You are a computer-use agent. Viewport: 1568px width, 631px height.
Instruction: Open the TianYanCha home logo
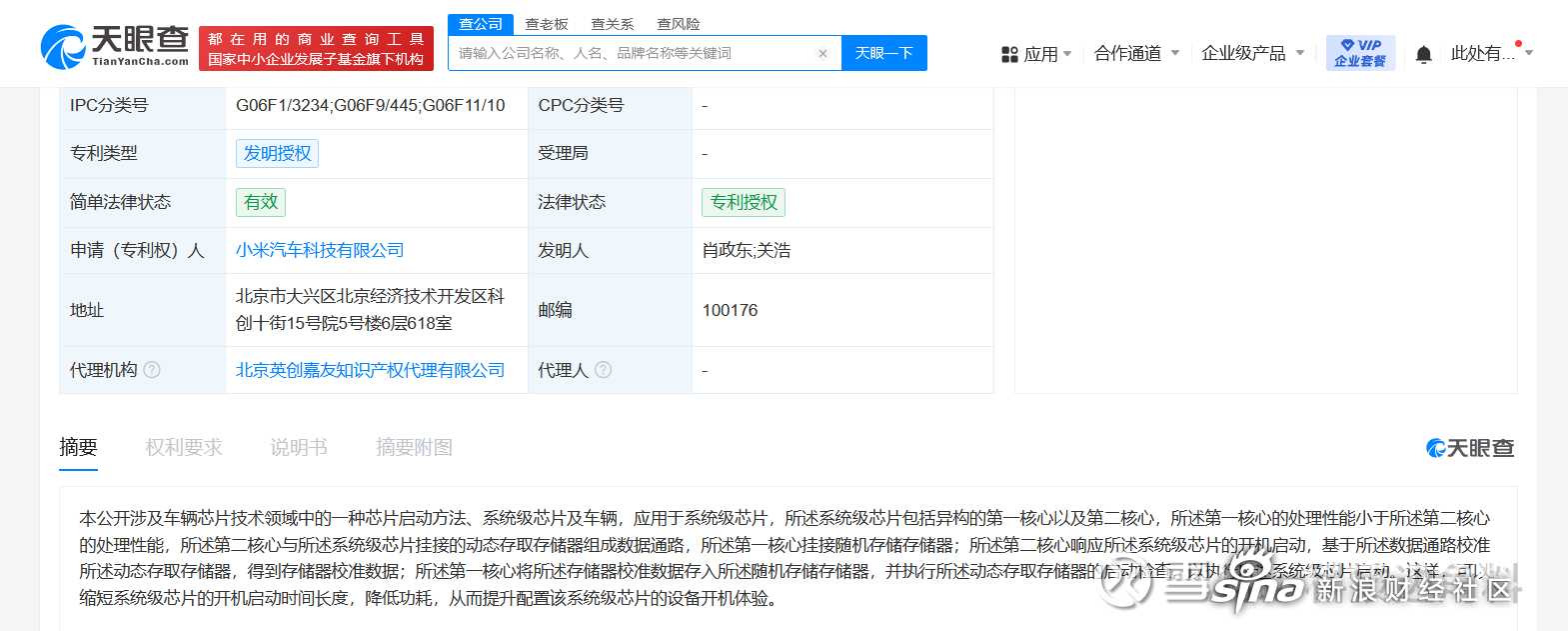[x=115, y=47]
